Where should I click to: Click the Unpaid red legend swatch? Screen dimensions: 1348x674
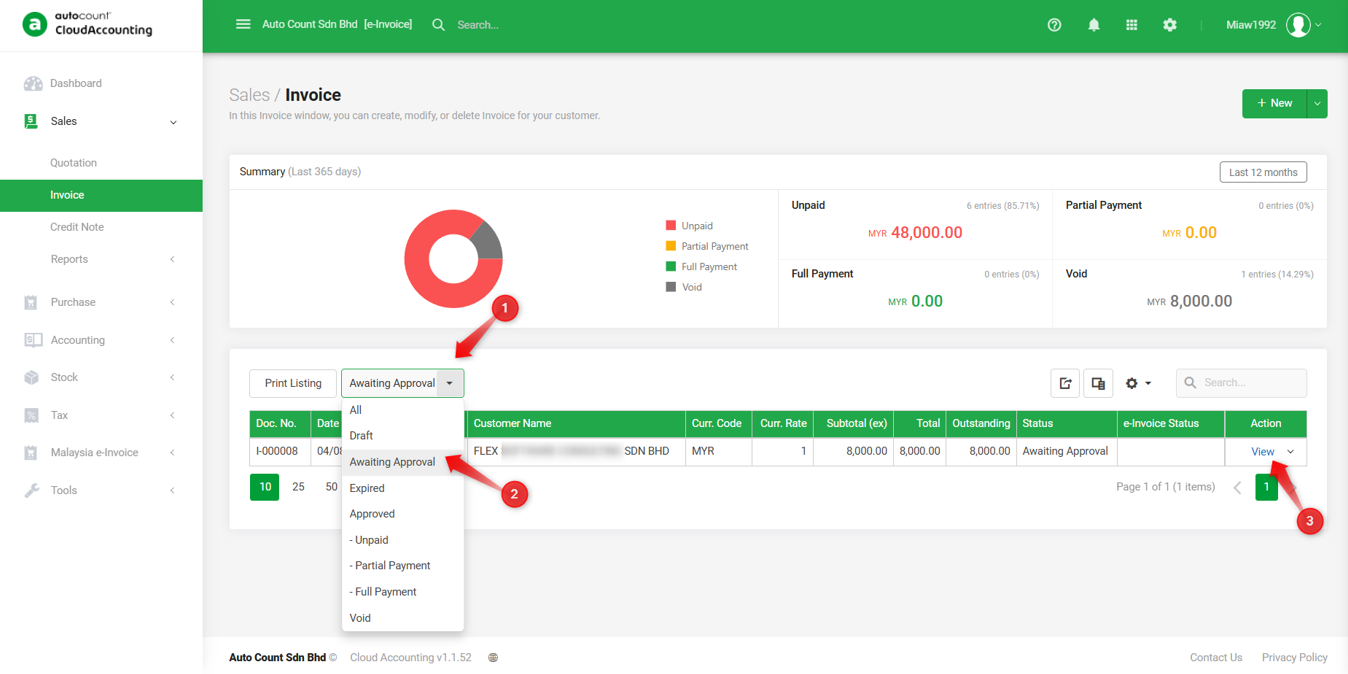[671, 226]
